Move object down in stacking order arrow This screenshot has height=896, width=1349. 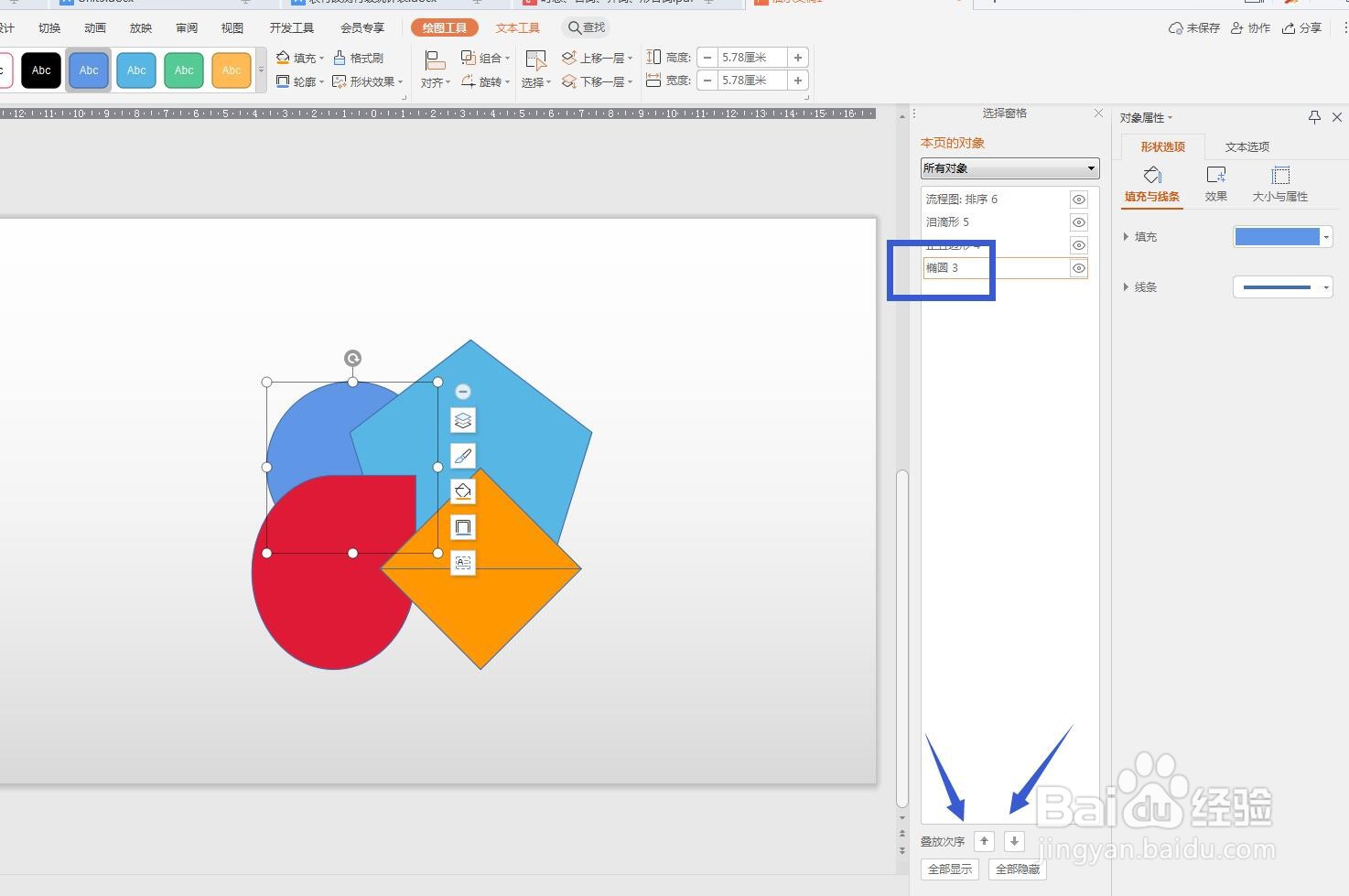click(x=1014, y=841)
